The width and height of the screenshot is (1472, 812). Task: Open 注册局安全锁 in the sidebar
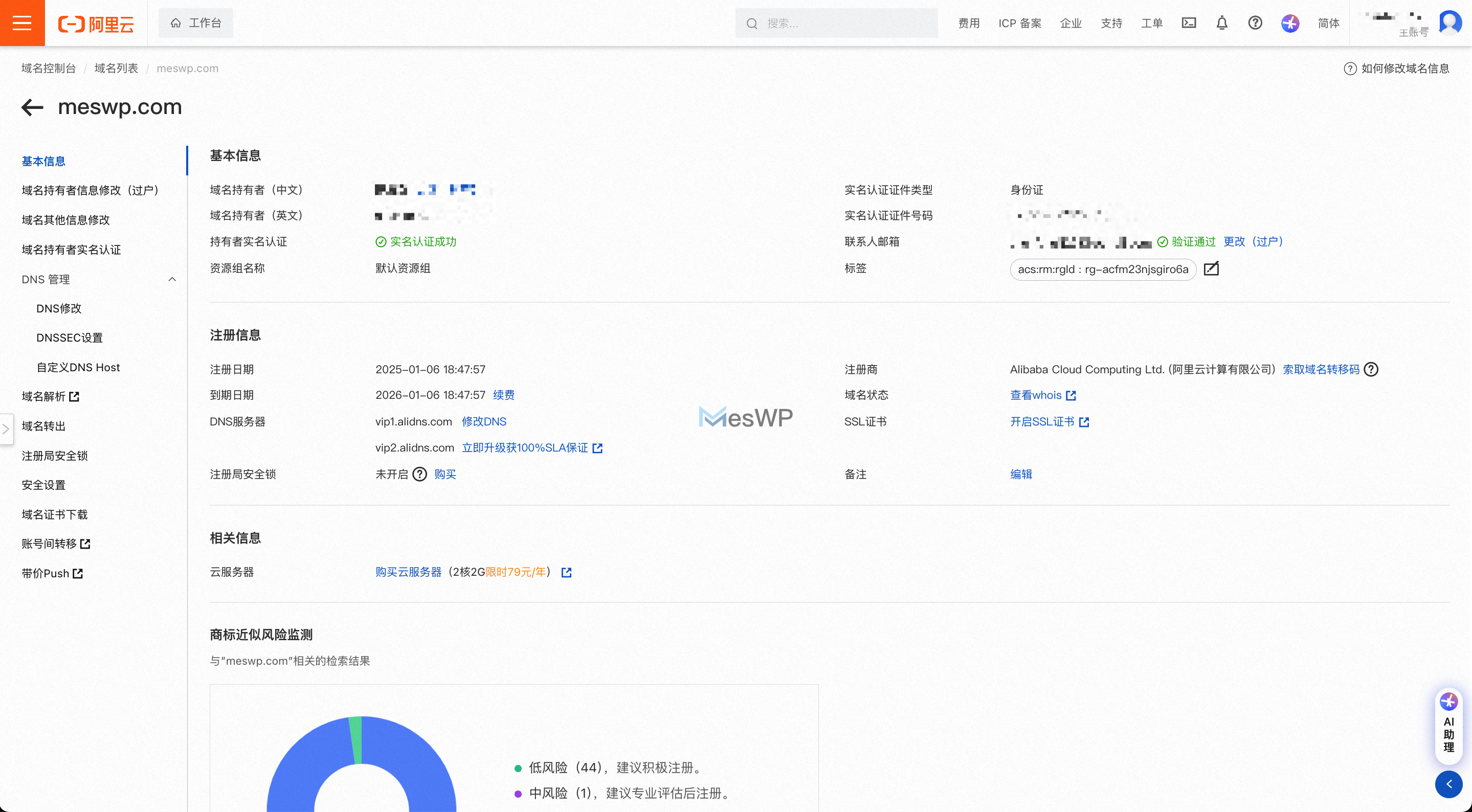54,456
